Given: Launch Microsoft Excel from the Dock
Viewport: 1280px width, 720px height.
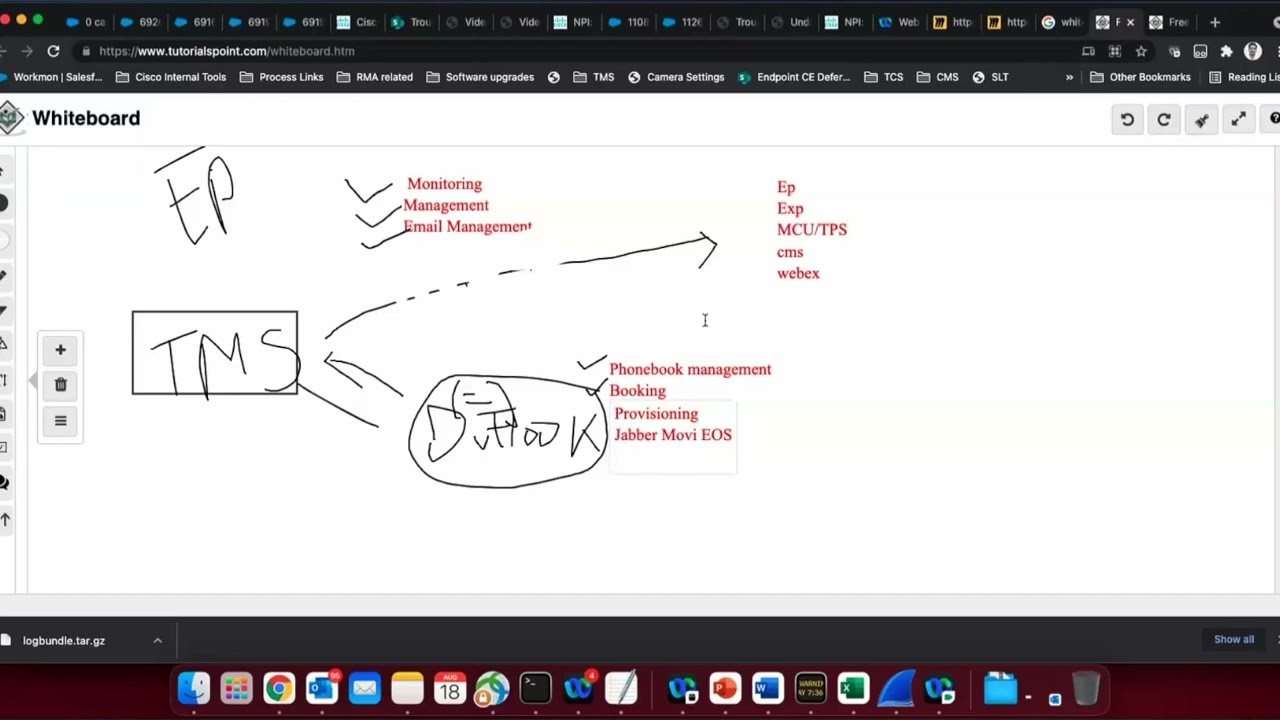Looking at the screenshot, I should (x=852, y=689).
